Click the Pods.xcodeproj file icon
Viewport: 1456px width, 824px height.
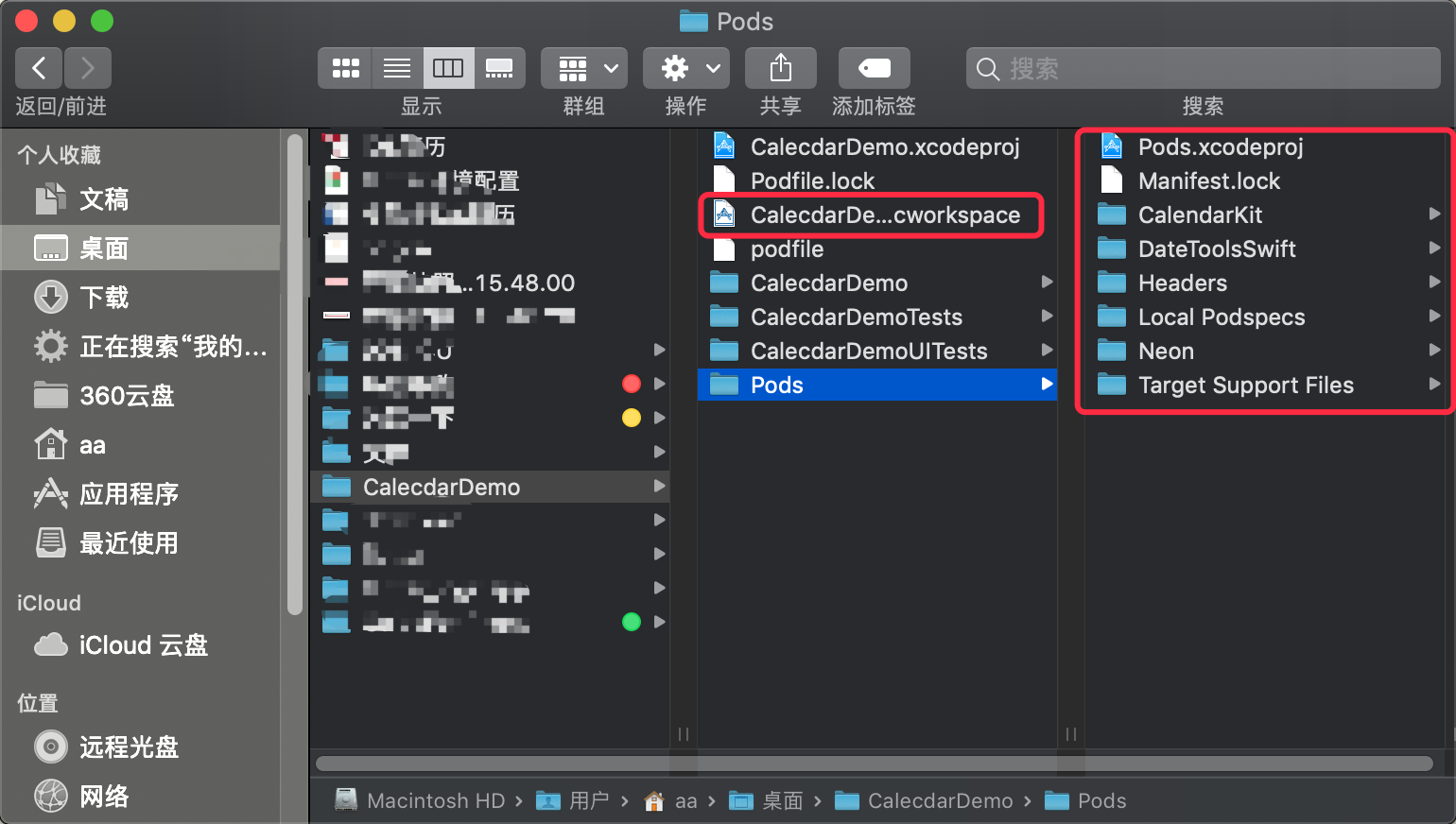(1112, 146)
